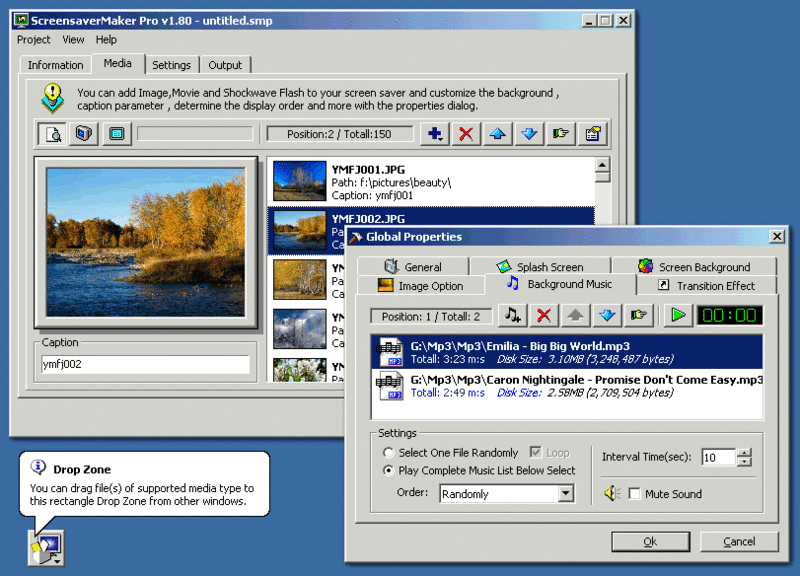
Task: Remove music file with red X in Global Properties
Action: click(544, 315)
